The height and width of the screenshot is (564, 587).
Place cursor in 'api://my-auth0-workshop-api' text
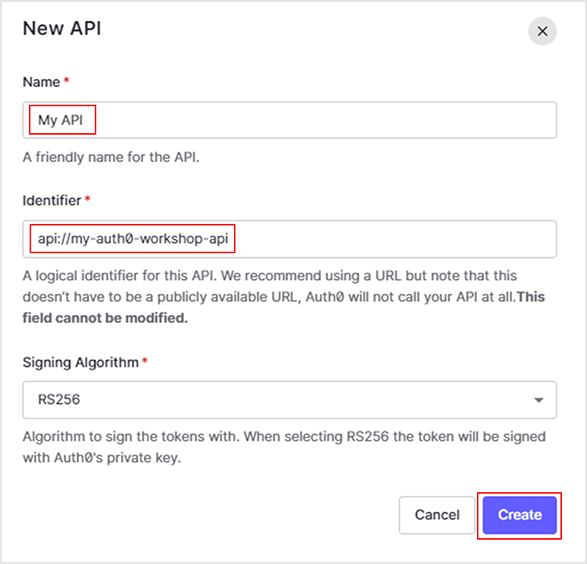pos(133,238)
